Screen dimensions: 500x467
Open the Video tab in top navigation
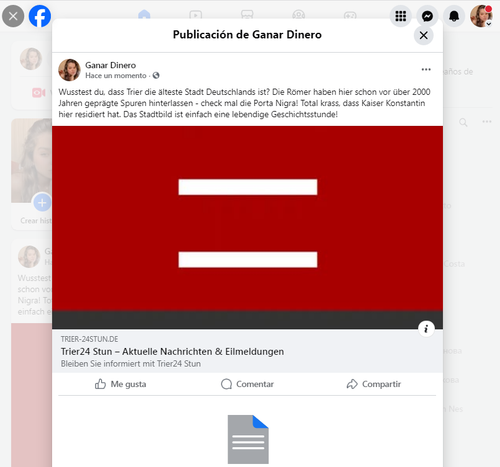pyautogui.click(x=195, y=15)
